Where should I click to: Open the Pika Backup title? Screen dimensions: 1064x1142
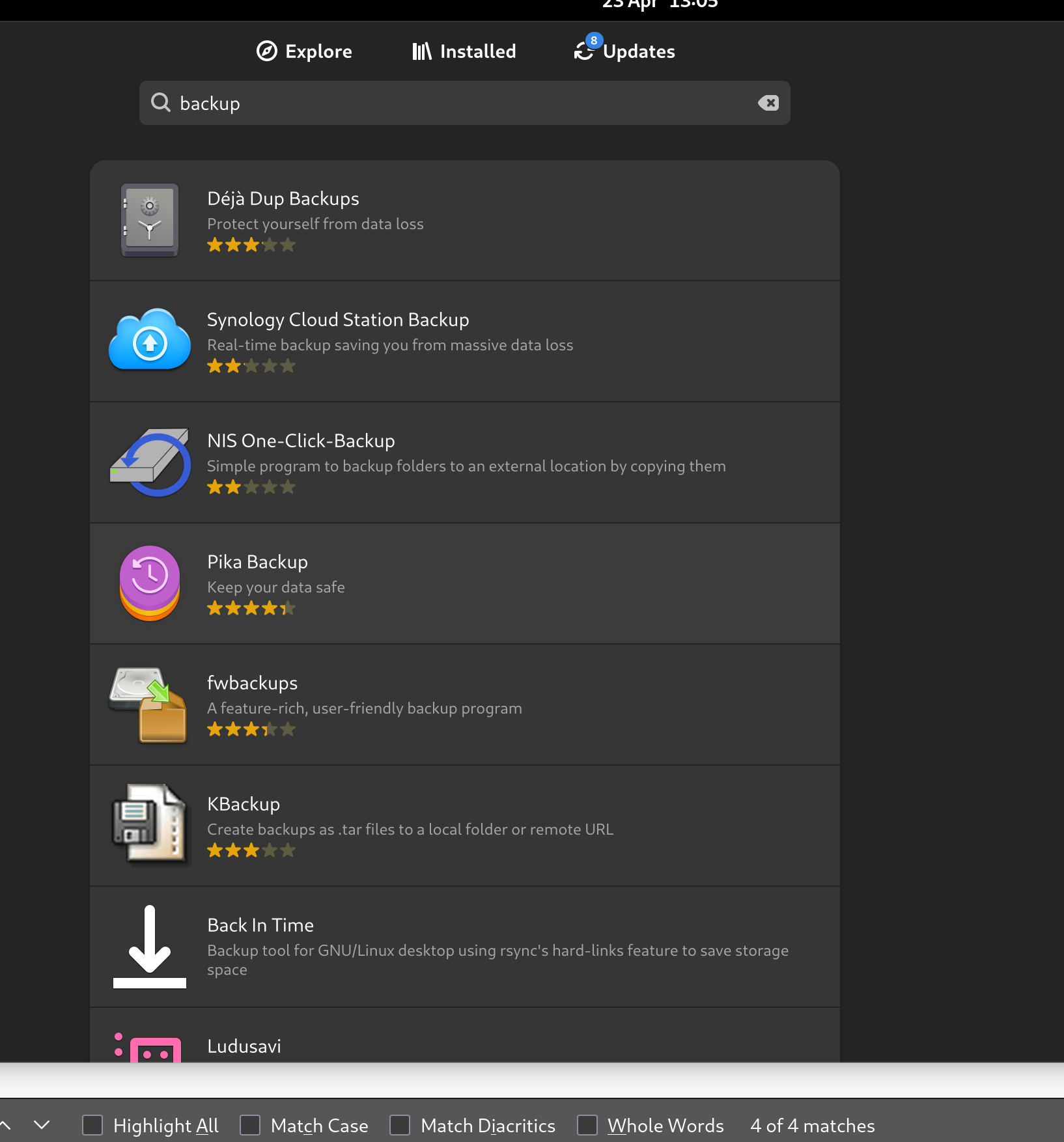(x=257, y=562)
